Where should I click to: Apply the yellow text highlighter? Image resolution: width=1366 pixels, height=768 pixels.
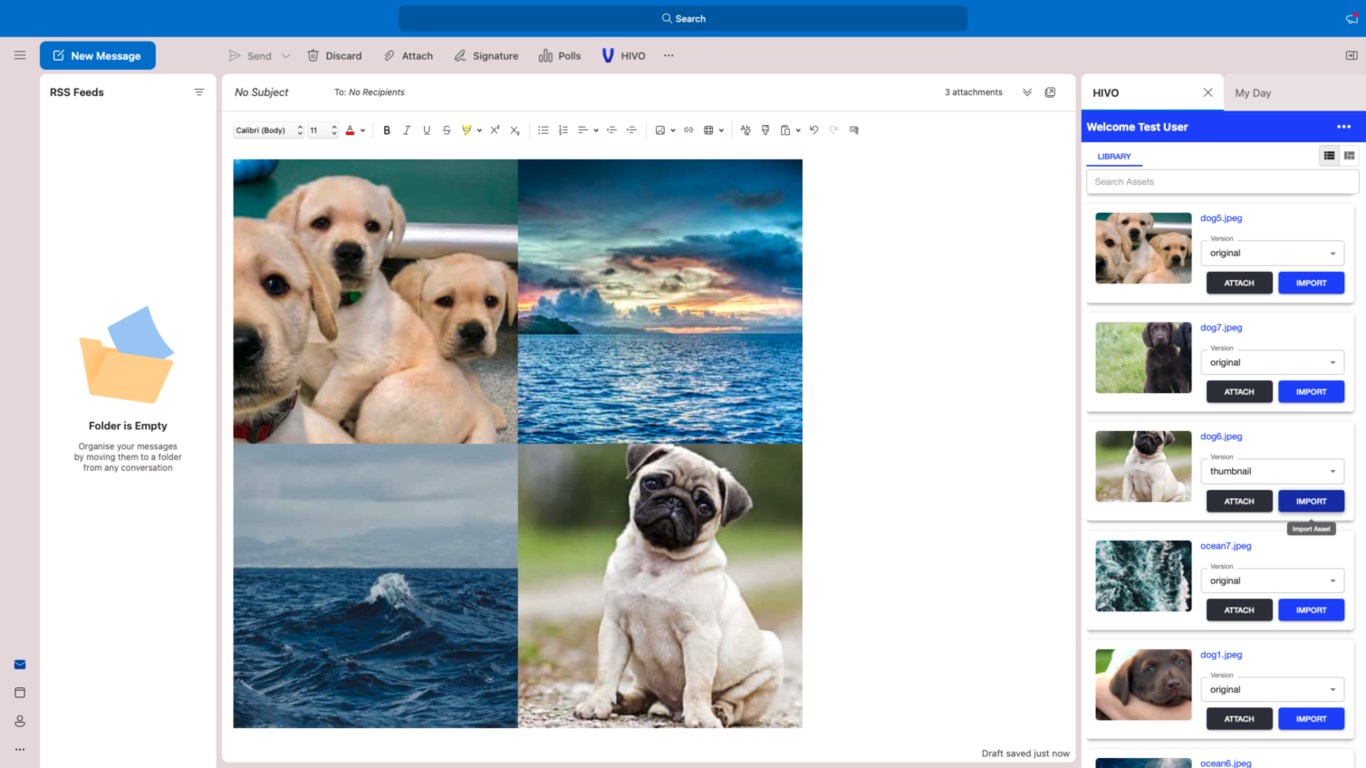point(466,130)
